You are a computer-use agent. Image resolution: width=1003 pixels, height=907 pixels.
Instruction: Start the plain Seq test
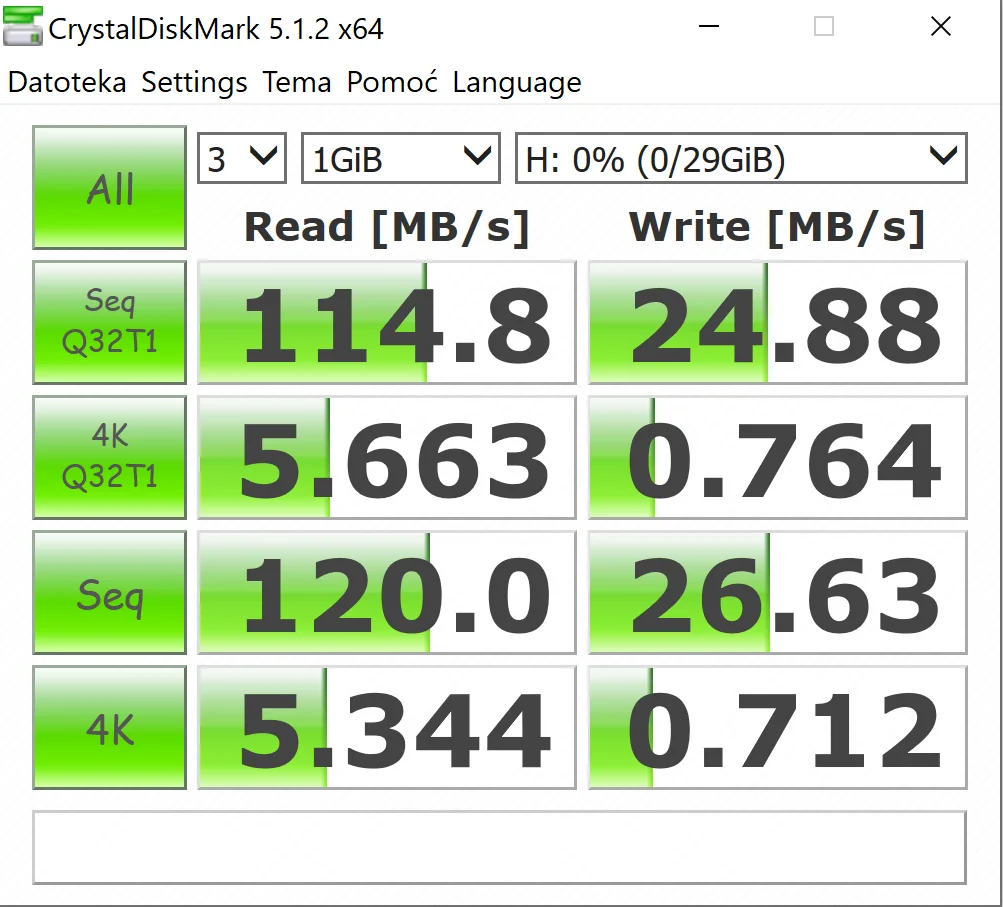click(109, 592)
